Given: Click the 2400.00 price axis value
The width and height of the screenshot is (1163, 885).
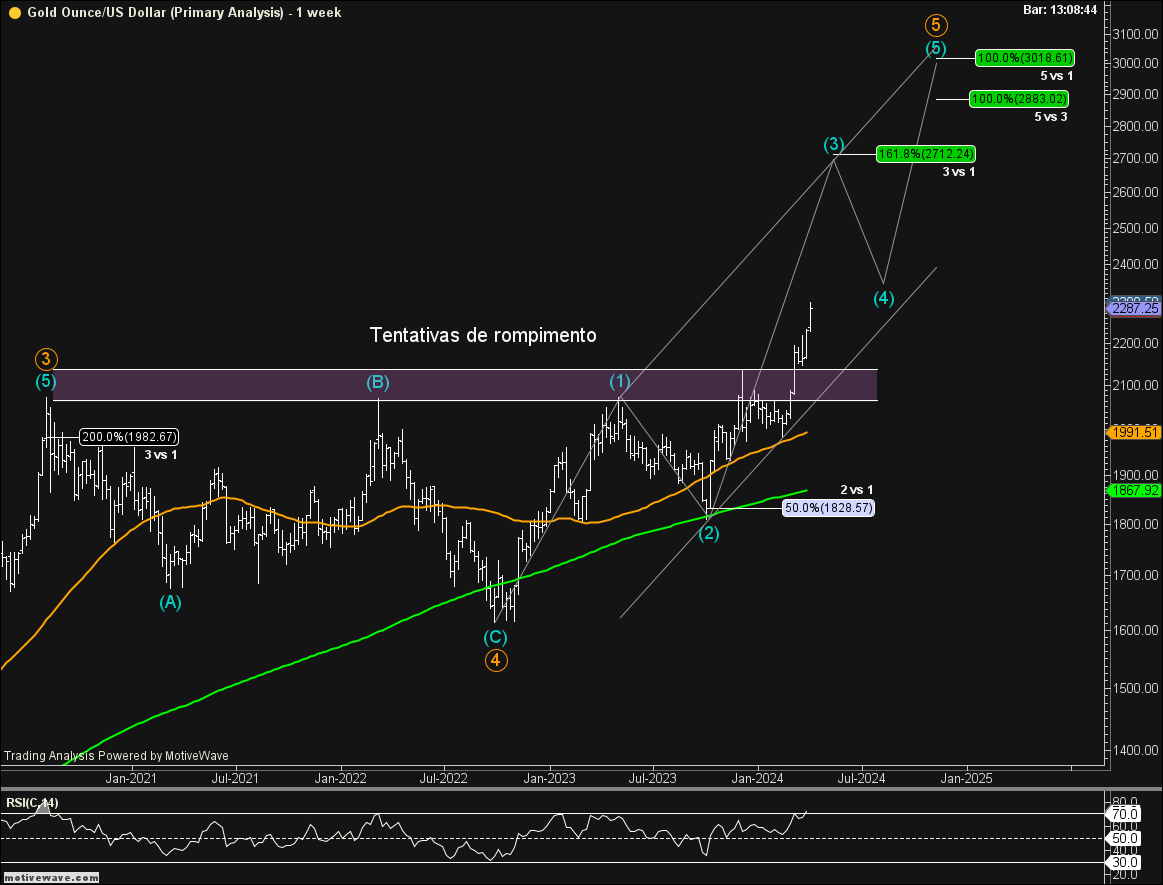Looking at the screenshot, I should click(1136, 264).
